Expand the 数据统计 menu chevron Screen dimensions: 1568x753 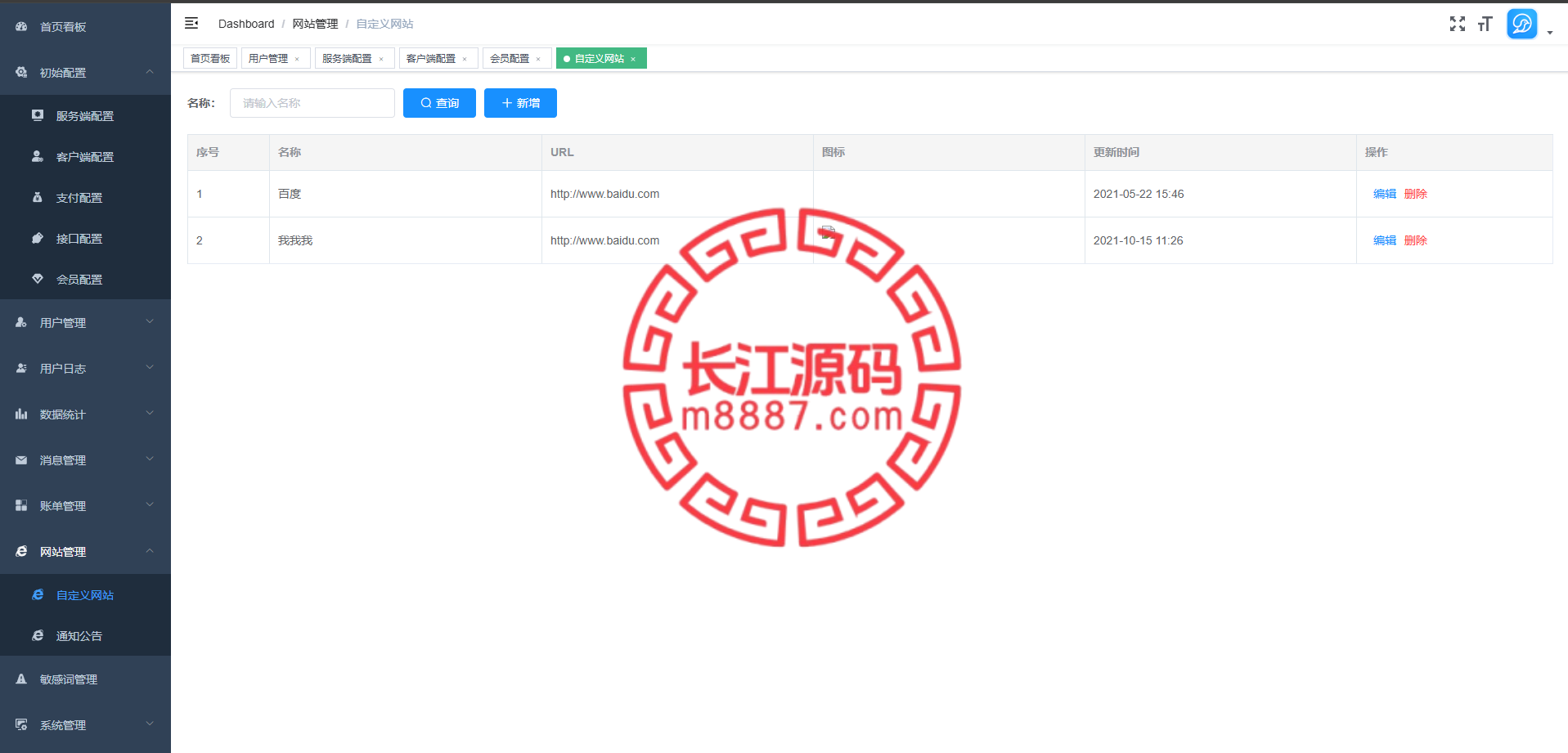(150, 414)
